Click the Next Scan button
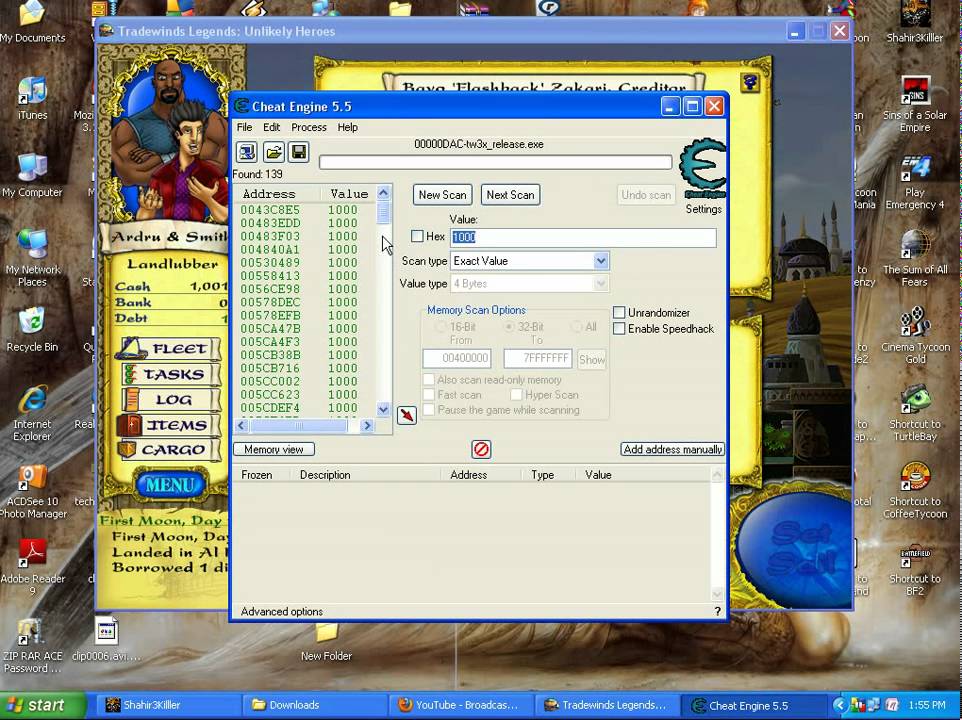 point(510,195)
